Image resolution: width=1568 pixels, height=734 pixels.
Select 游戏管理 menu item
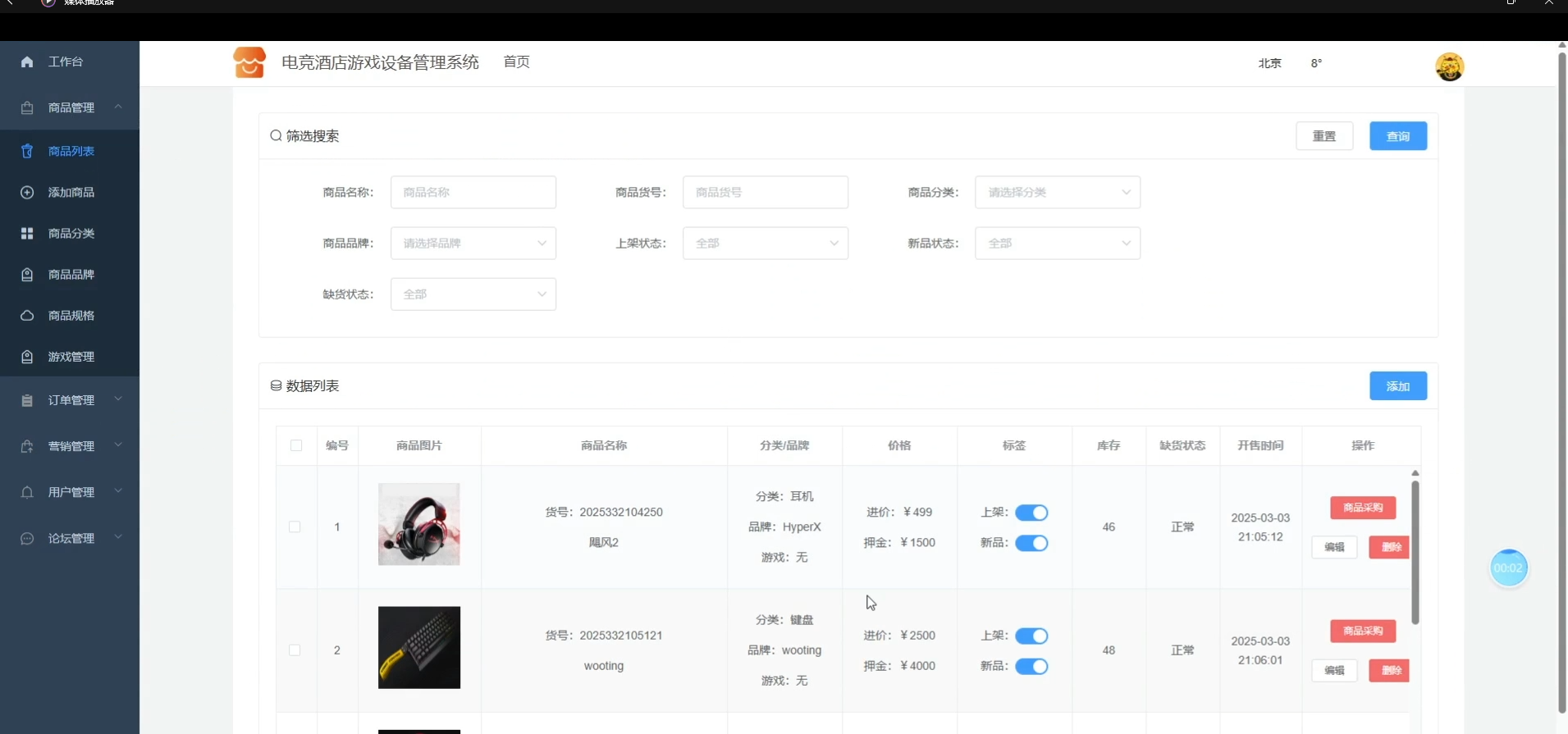(70, 357)
